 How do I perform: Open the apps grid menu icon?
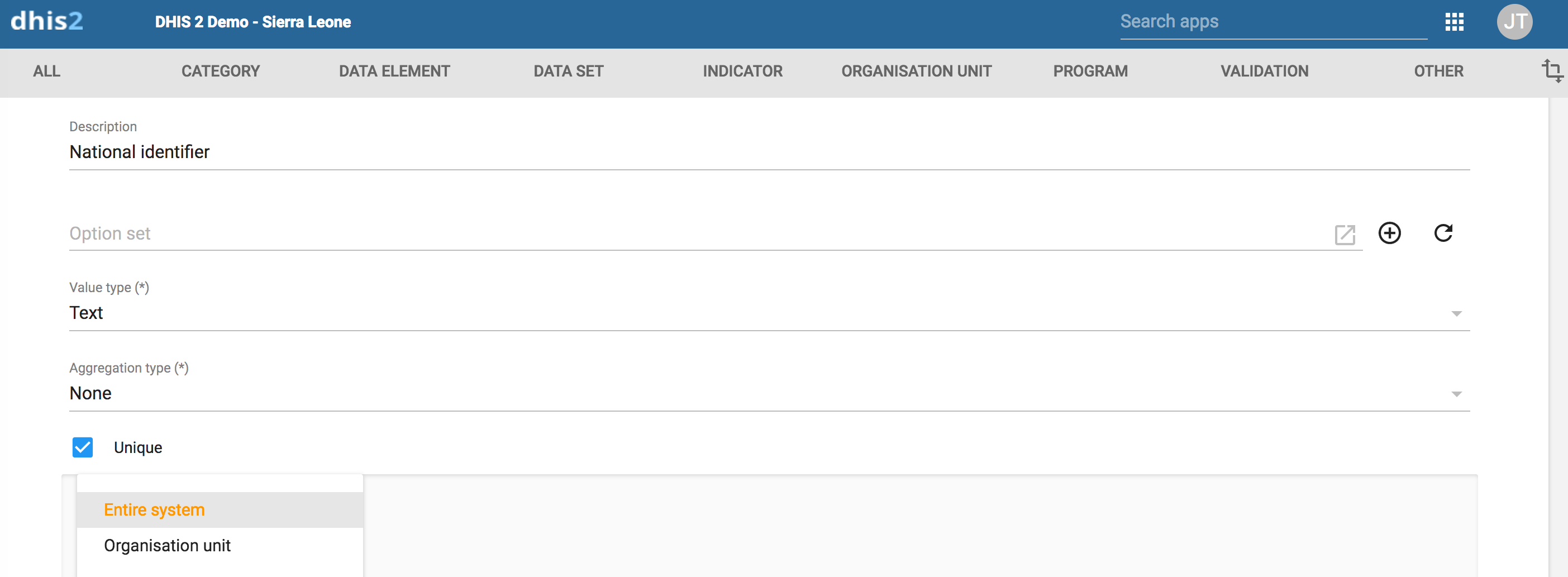(1453, 22)
